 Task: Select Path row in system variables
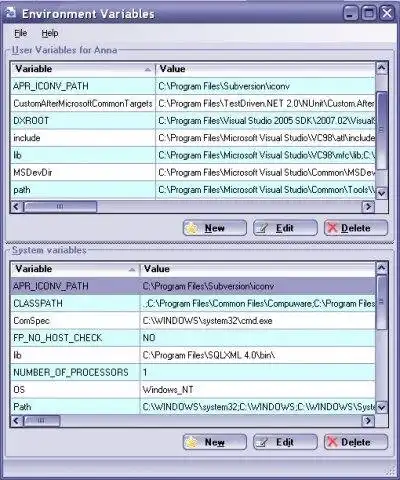coord(193,407)
